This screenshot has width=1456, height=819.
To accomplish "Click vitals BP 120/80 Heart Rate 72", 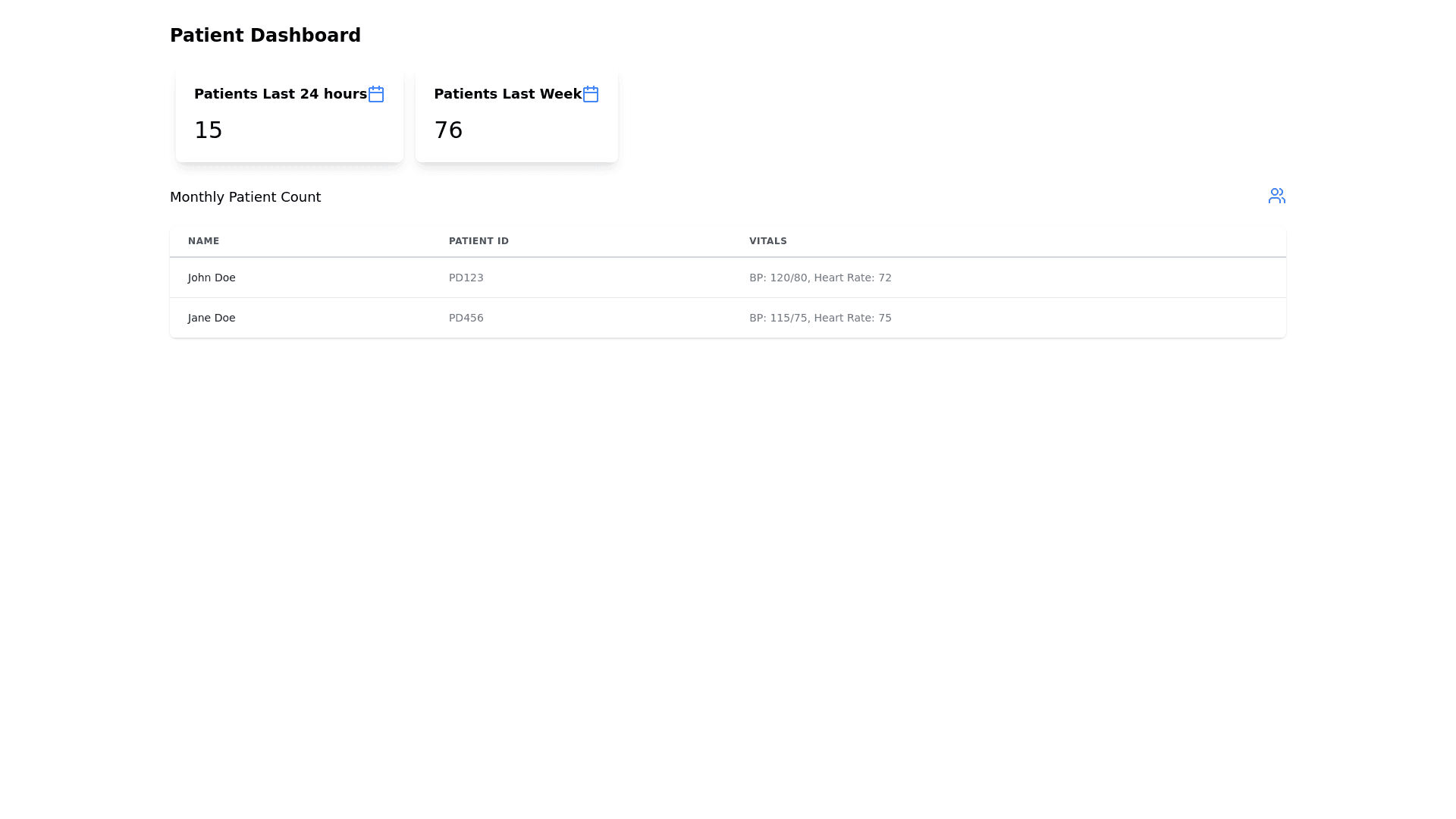I will [x=820, y=278].
